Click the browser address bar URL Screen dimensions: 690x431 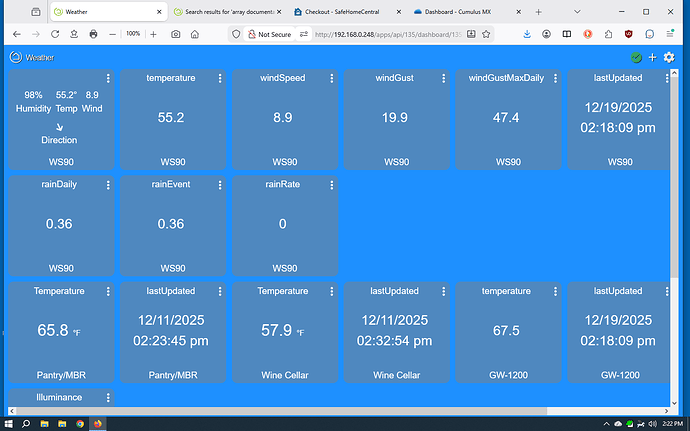[x=400, y=33]
